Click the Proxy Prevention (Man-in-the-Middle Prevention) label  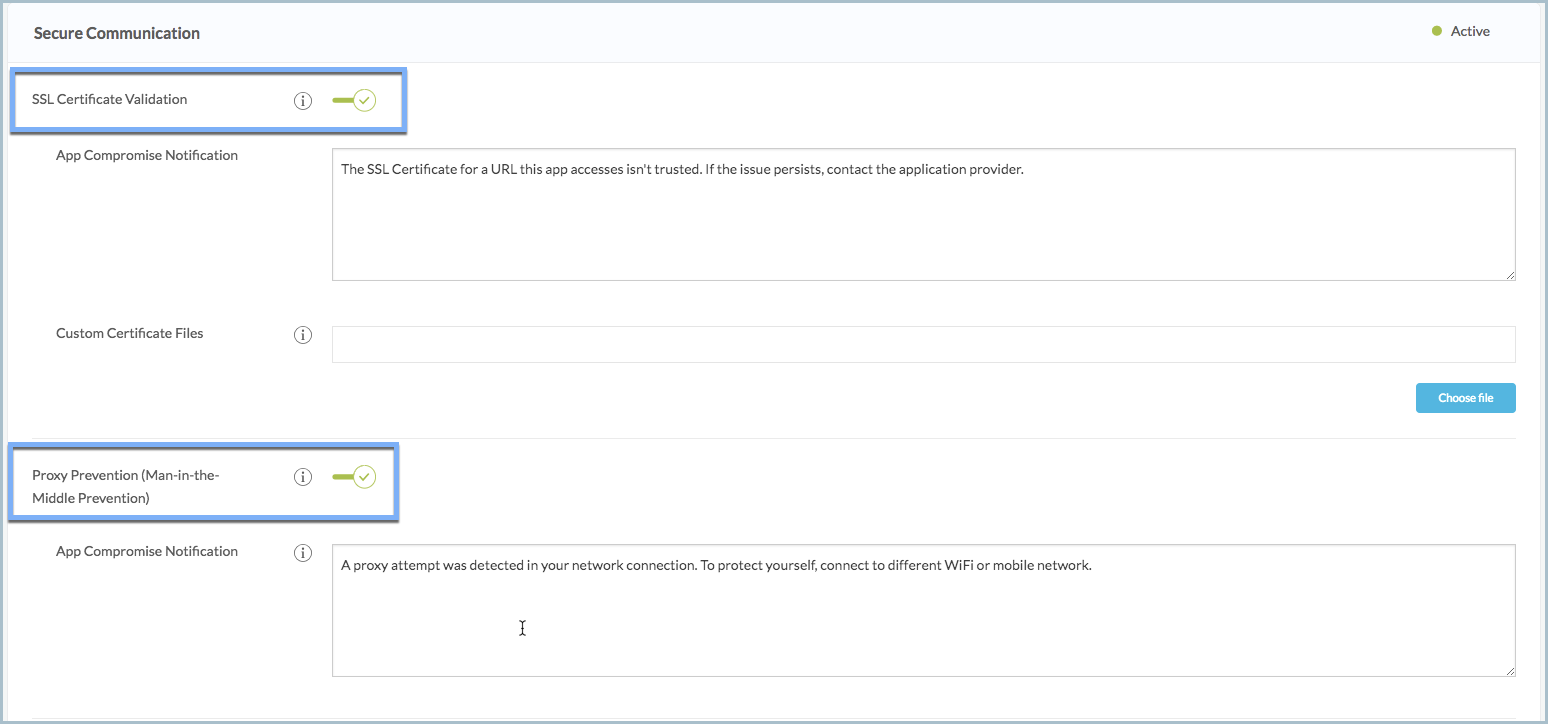(126, 486)
